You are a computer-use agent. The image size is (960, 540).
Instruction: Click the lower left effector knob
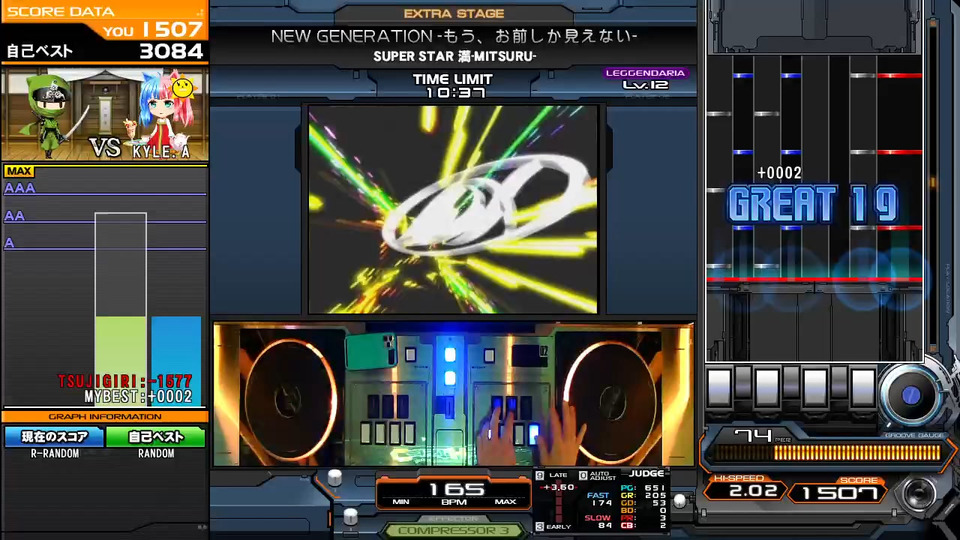pos(350,517)
